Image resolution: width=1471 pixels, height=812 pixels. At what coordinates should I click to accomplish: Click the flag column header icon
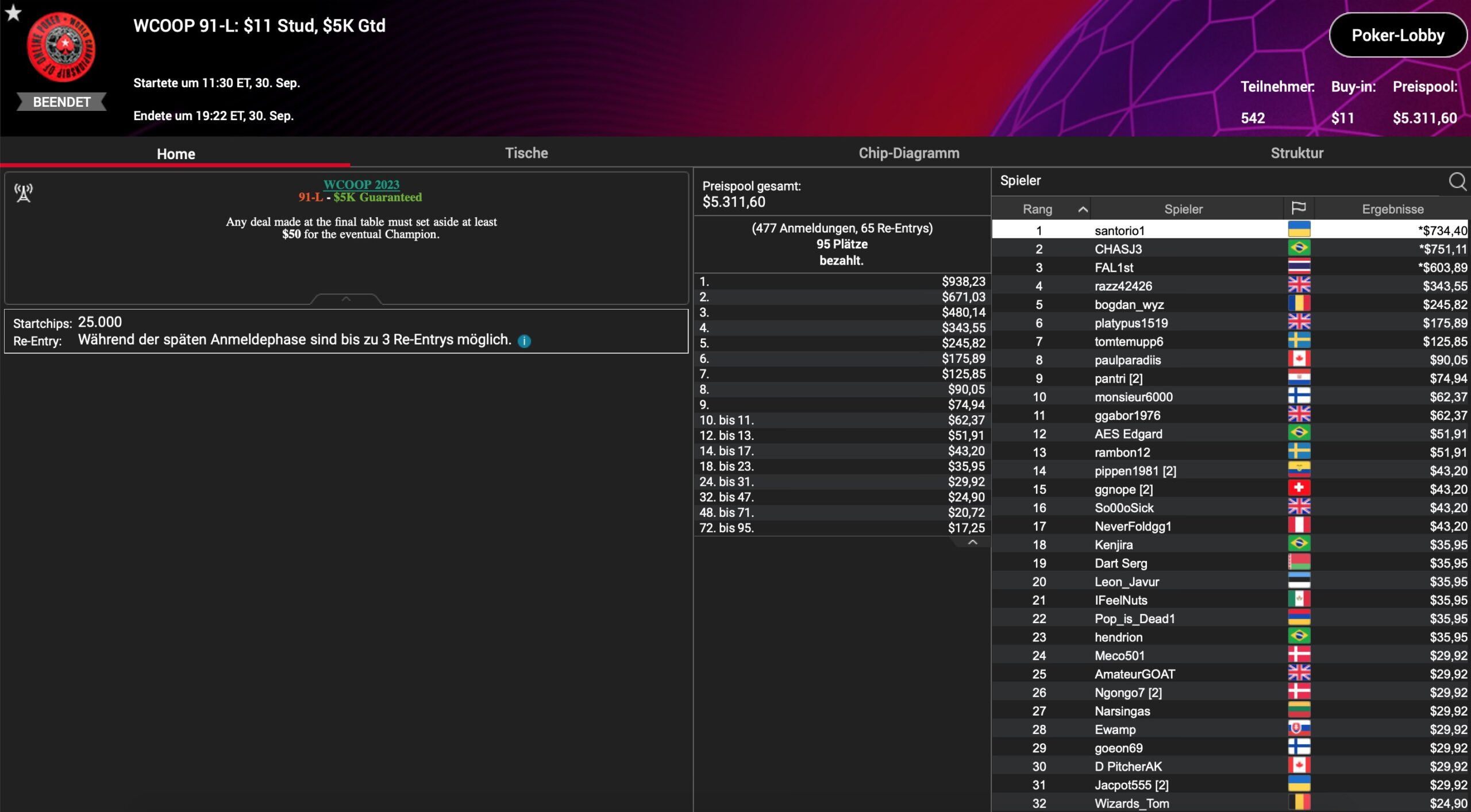click(1299, 208)
